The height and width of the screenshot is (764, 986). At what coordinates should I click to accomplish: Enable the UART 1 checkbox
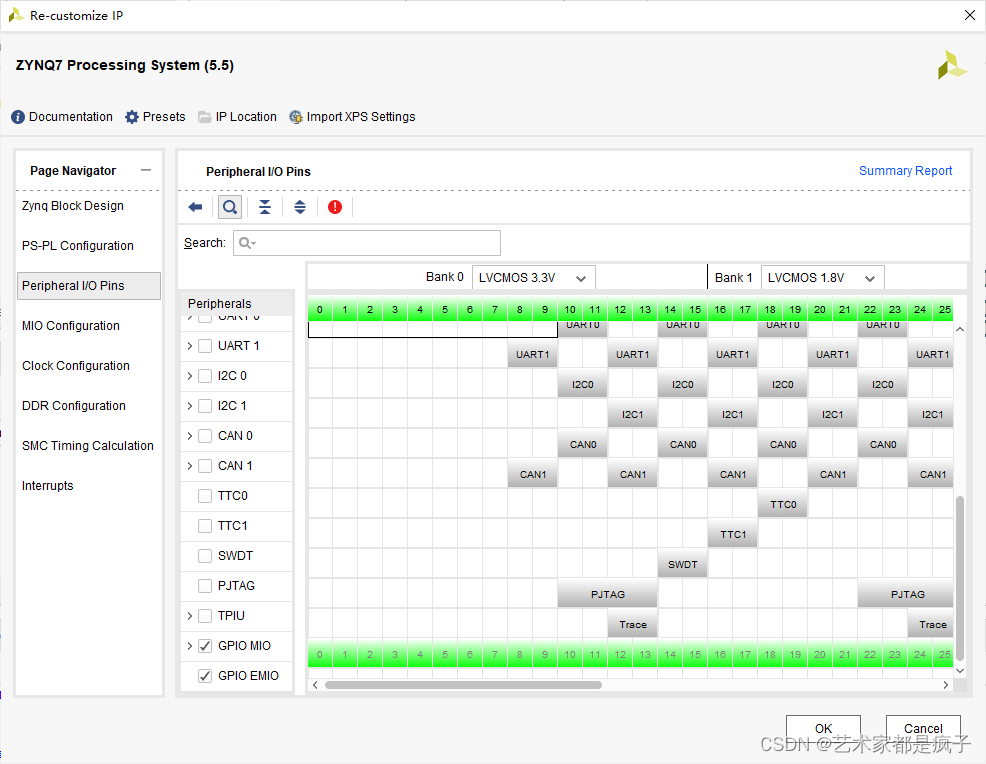[205, 346]
